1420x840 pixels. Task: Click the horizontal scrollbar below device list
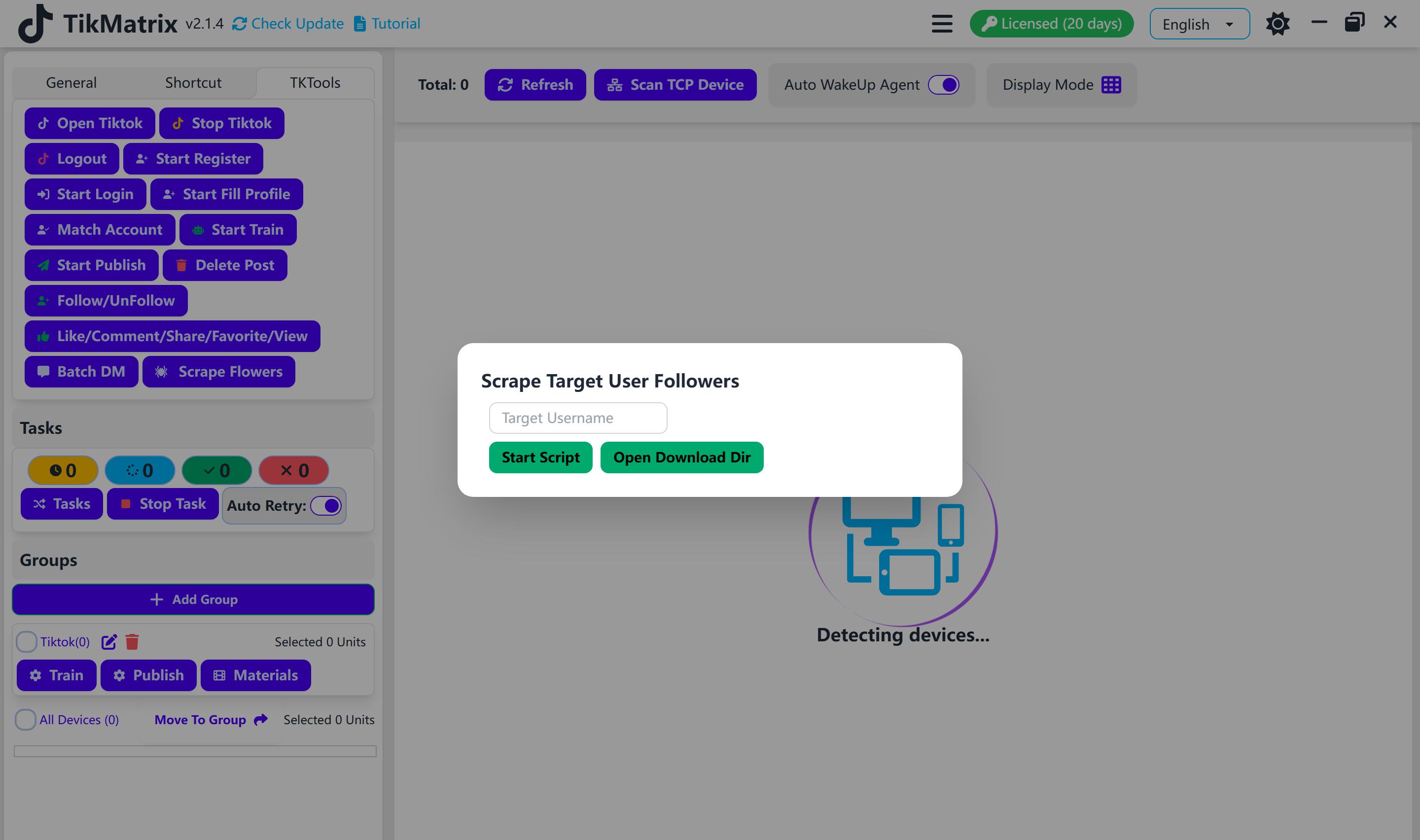coord(195,751)
